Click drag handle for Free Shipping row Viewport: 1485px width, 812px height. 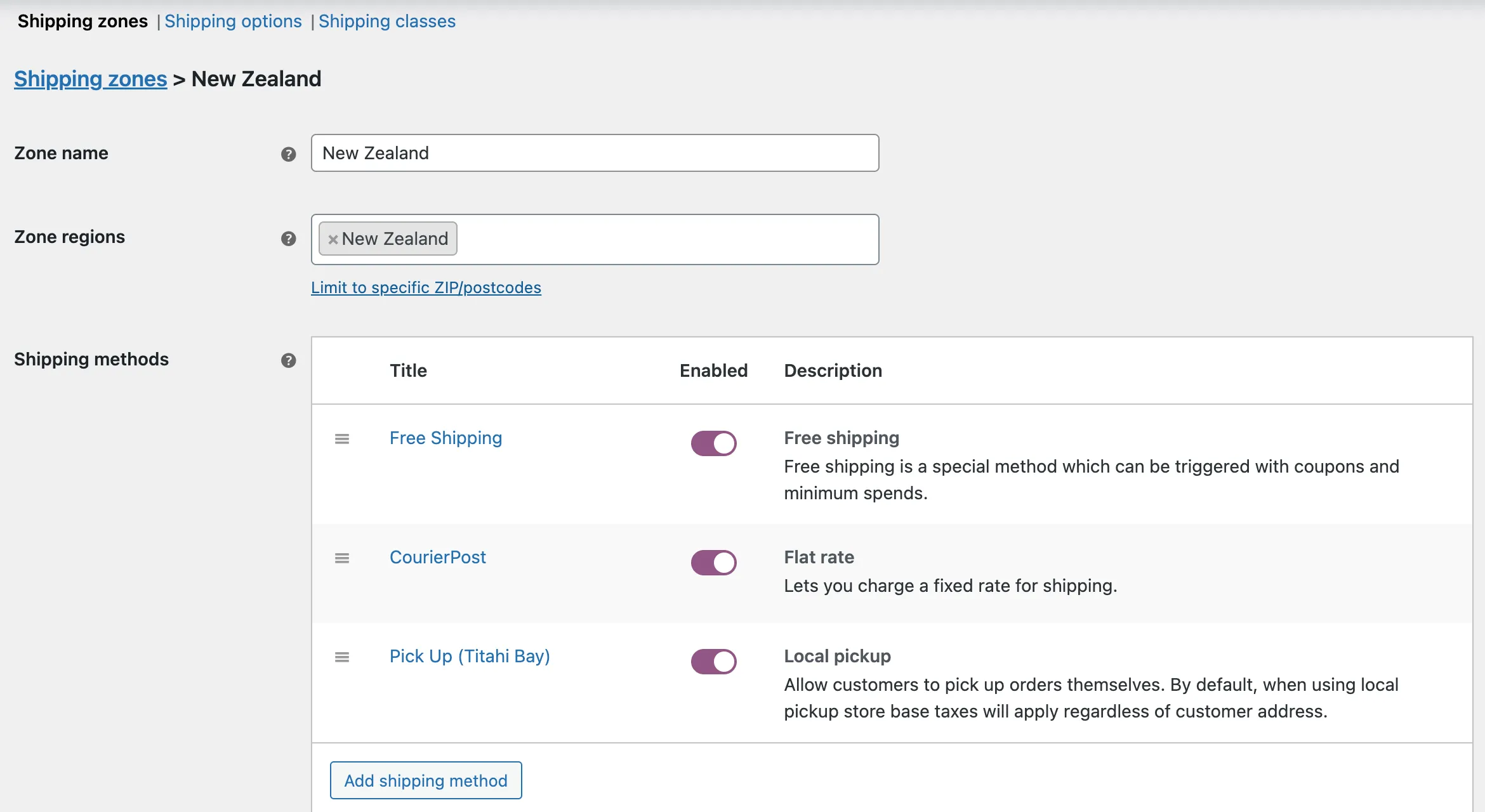342,439
